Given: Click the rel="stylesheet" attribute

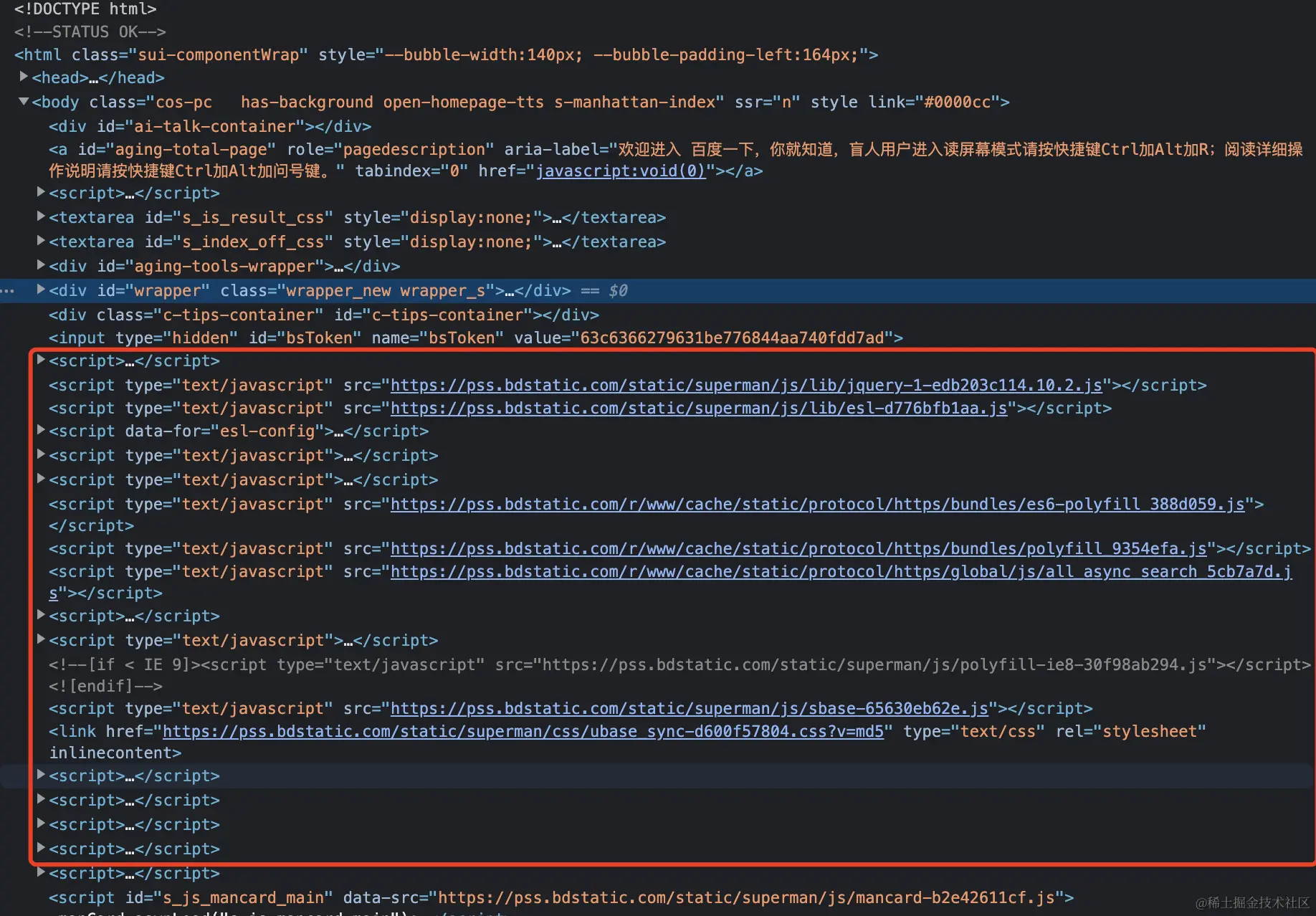Looking at the screenshot, I should pyautogui.click(x=1130, y=731).
